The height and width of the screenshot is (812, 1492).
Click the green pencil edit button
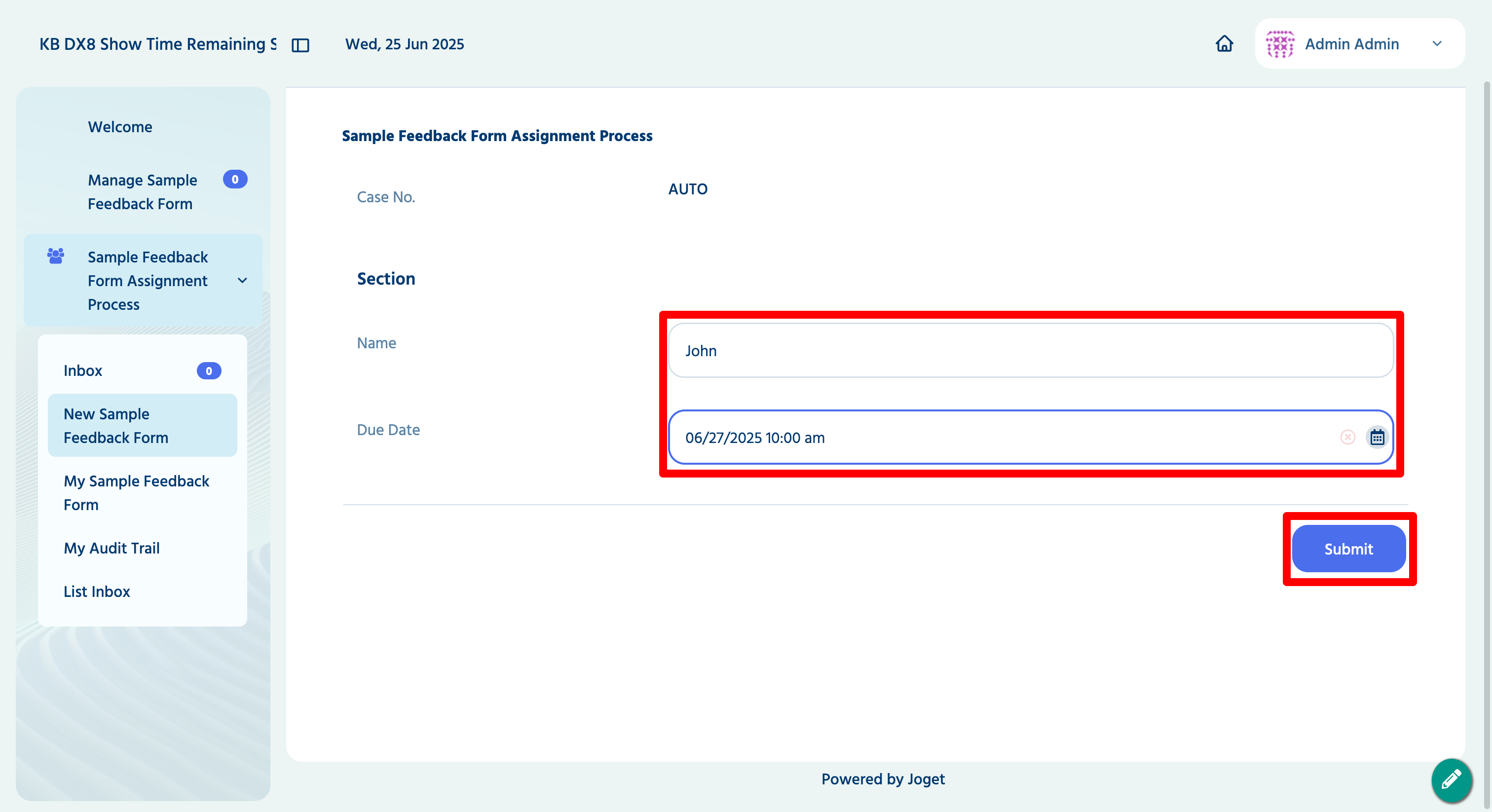click(1451, 779)
